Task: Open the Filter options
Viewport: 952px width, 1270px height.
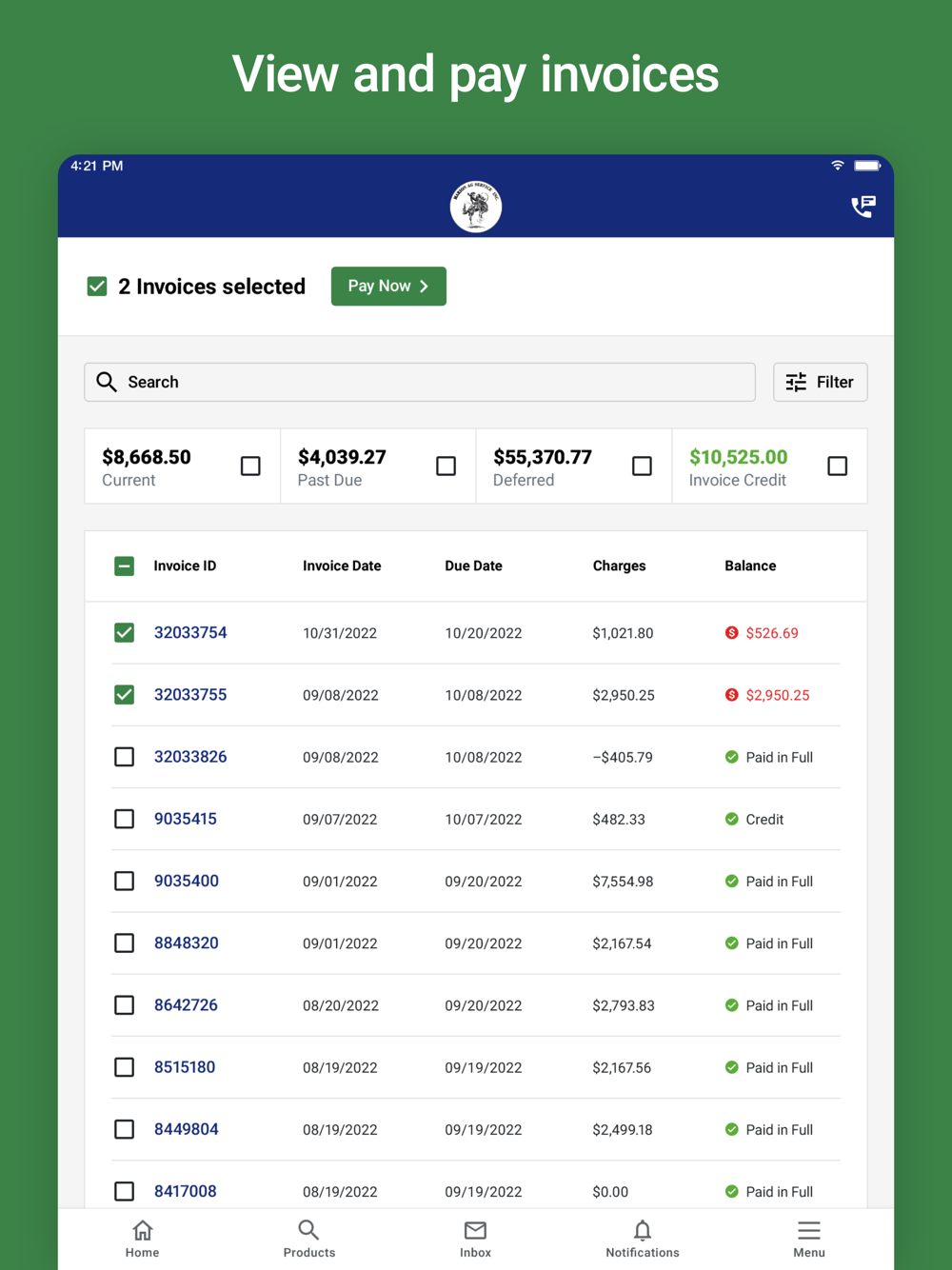Action: coord(820,382)
